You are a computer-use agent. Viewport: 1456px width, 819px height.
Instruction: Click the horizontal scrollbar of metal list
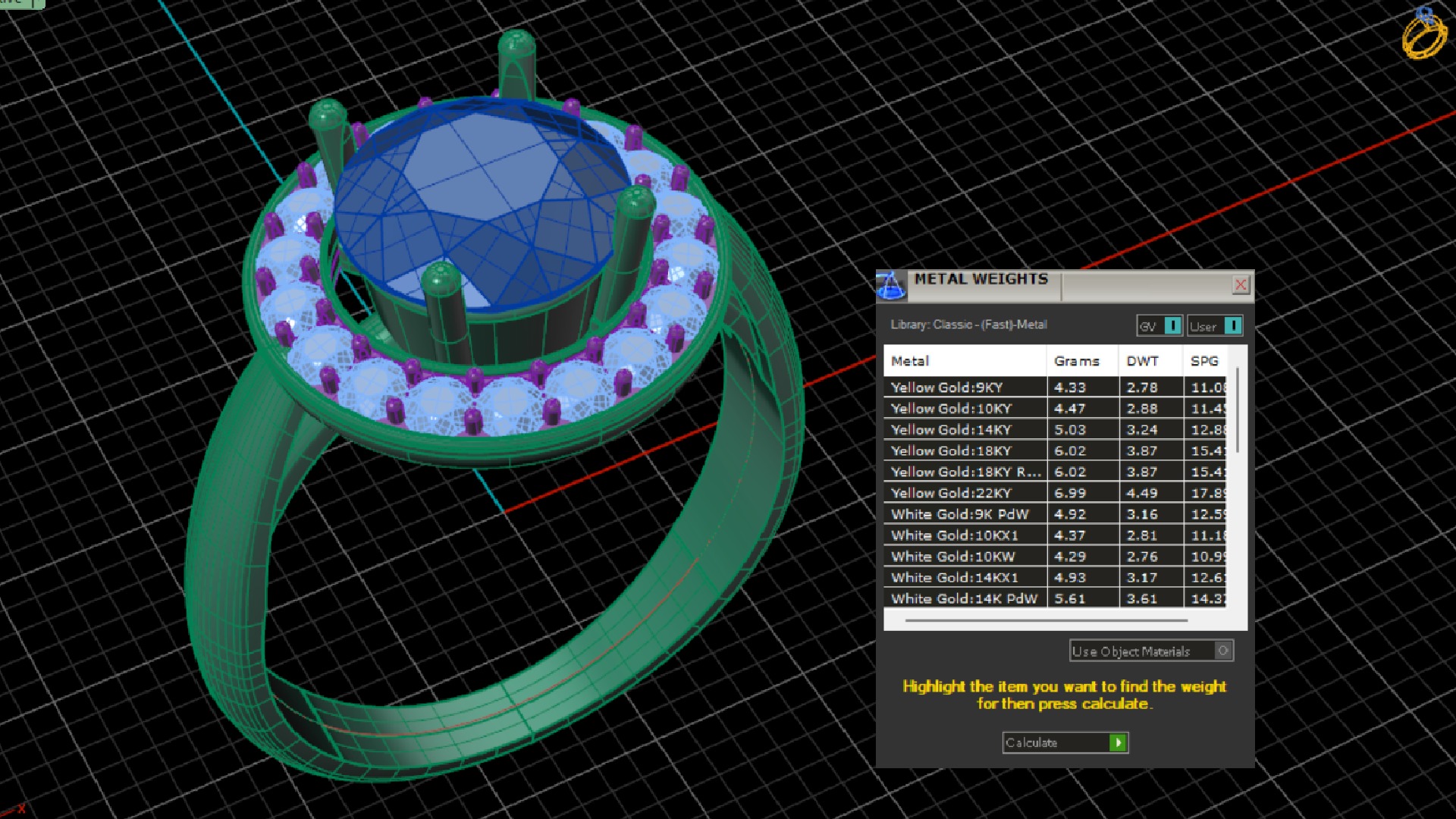coord(1046,620)
